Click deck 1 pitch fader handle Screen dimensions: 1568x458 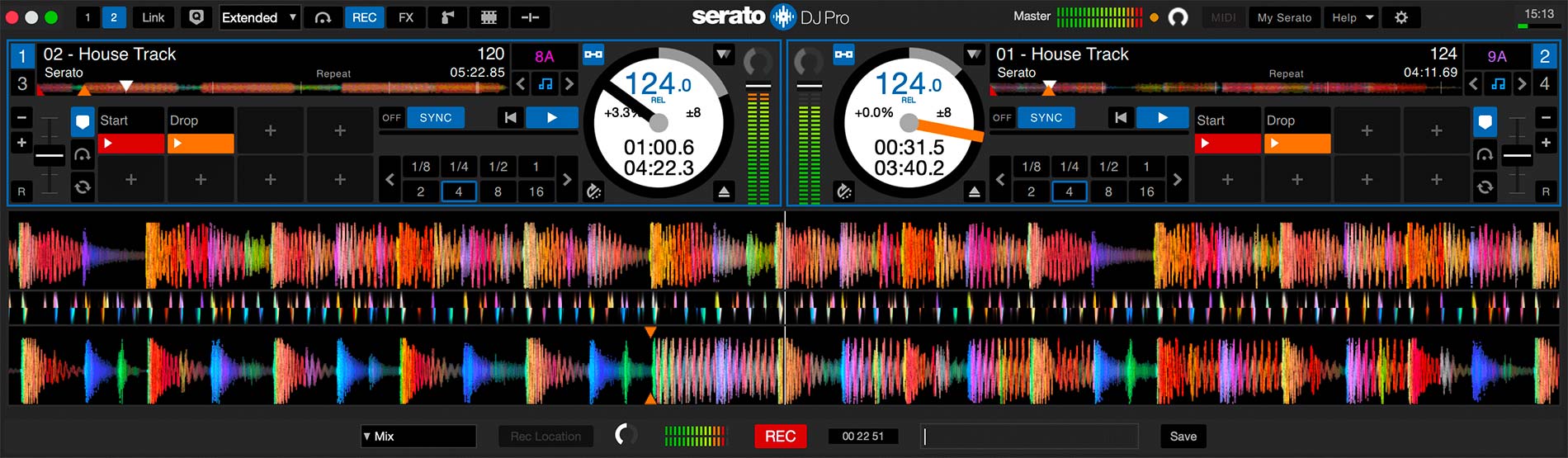[x=50, y=155]
